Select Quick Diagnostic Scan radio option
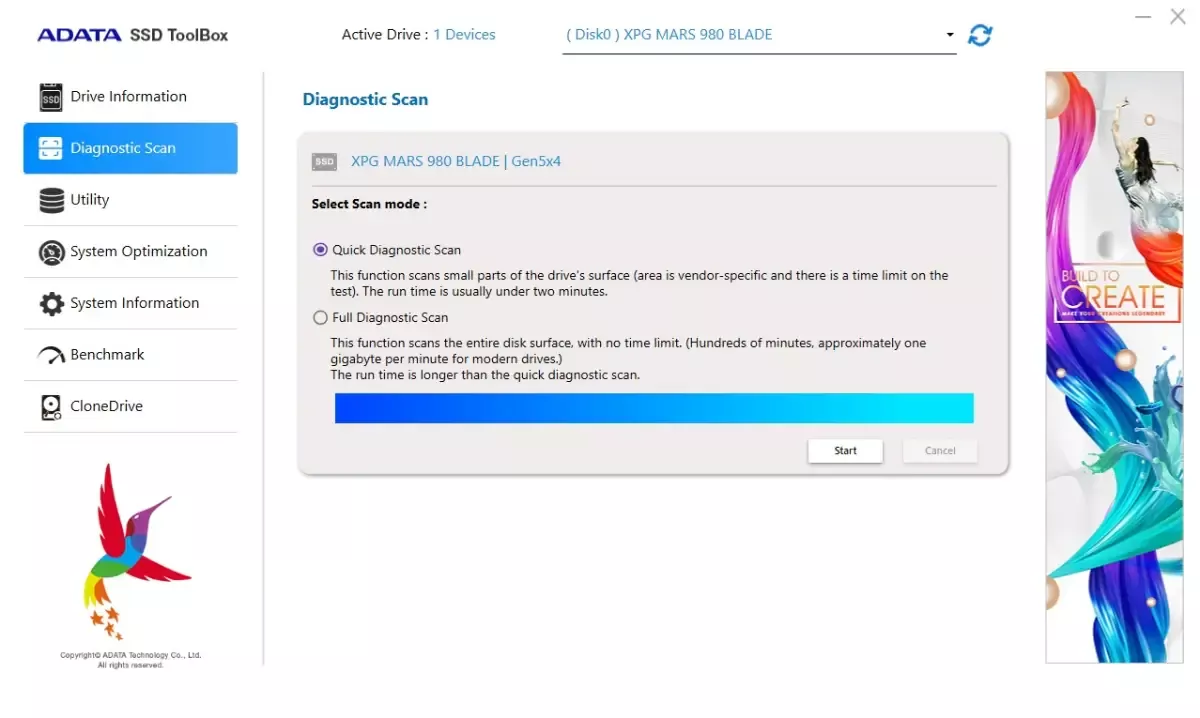This screenshot has height=718, width=1200. tap(320, 250)
